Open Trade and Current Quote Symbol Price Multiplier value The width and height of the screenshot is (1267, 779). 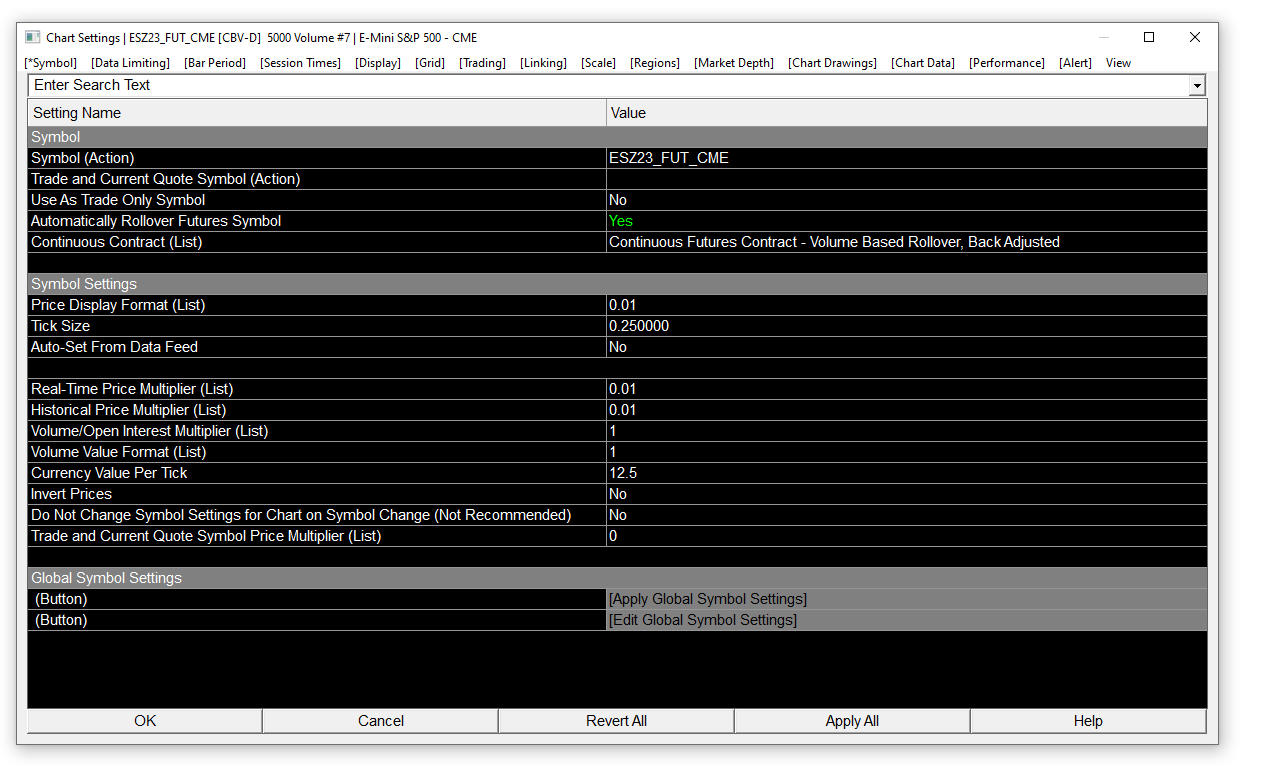[906, 536]
